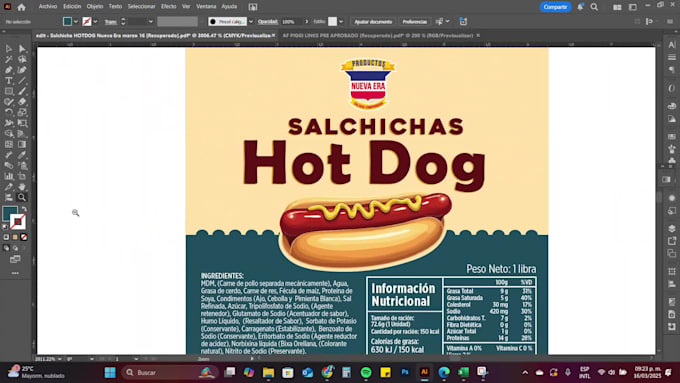Open the Ayuda menu
680x383 pixels.
229,7
